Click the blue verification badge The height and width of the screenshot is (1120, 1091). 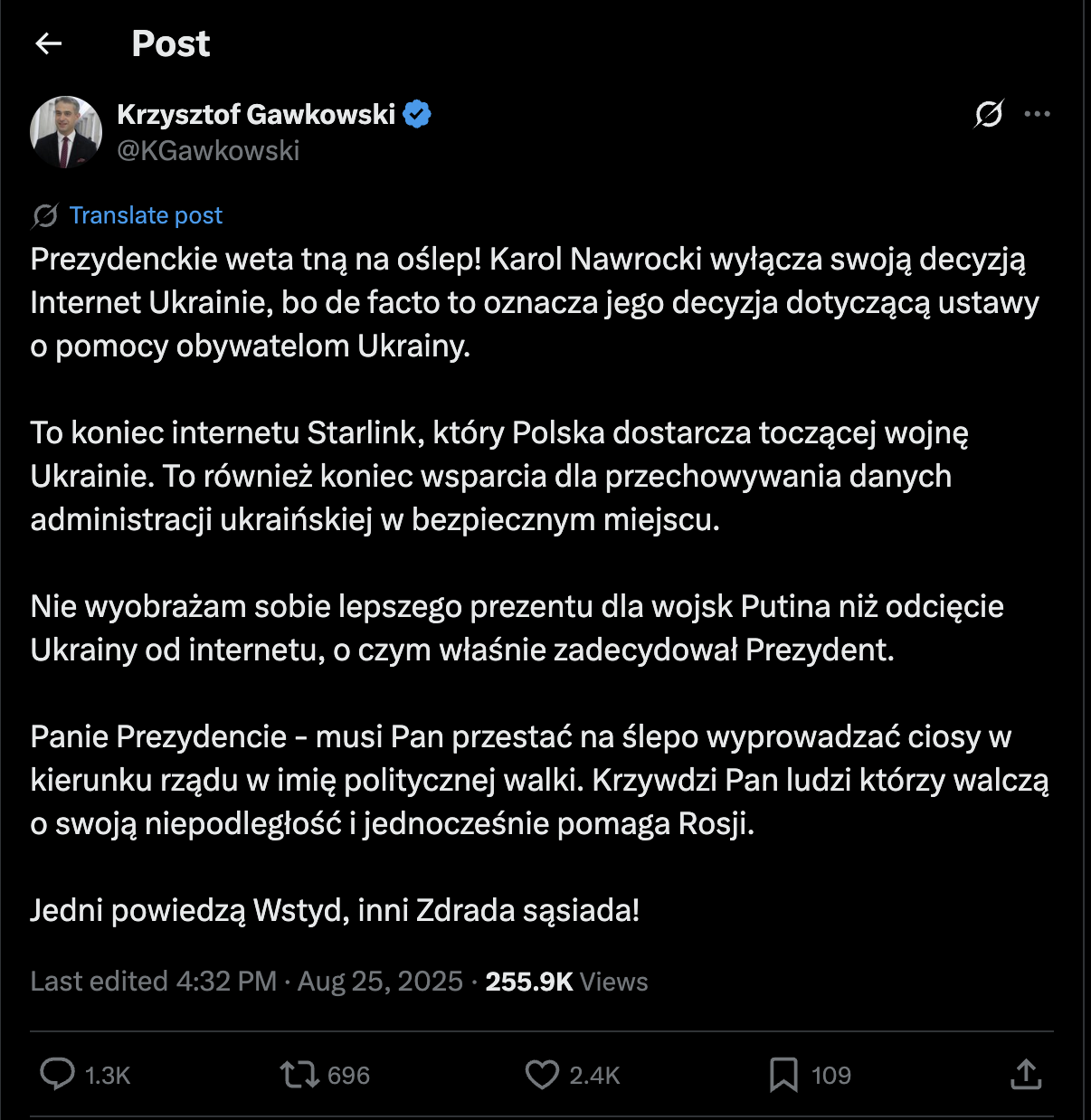tap(417, 112)
